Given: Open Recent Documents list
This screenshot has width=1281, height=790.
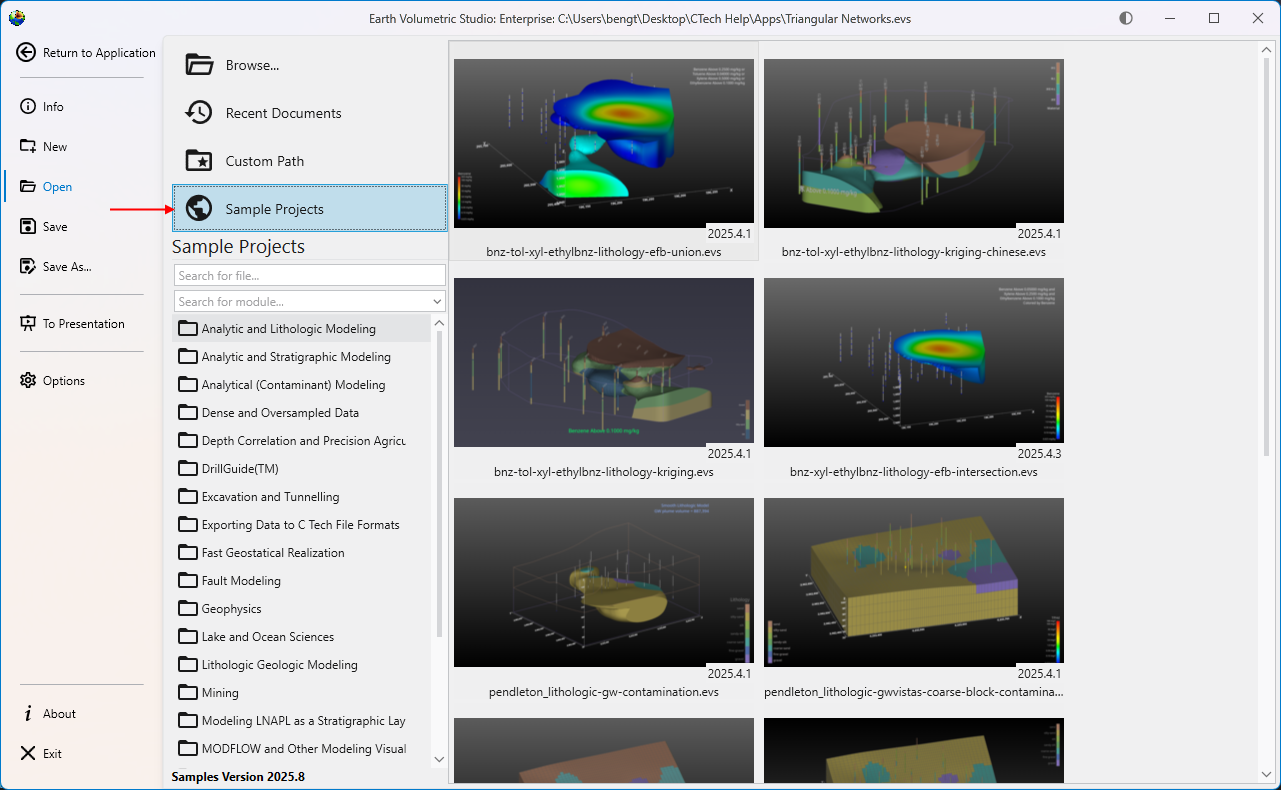Looking at the screenshot, I should pyautogui.click(x=283, y=113).
